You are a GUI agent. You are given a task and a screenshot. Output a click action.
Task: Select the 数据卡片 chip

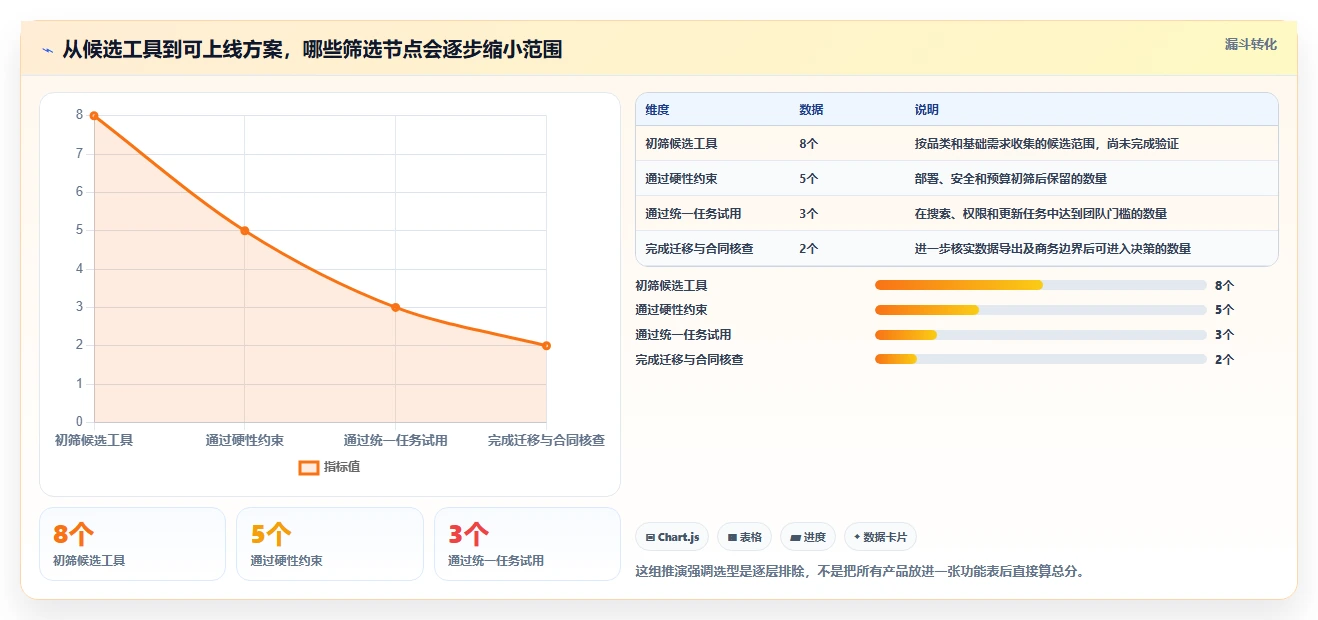[x=880, y=537]
